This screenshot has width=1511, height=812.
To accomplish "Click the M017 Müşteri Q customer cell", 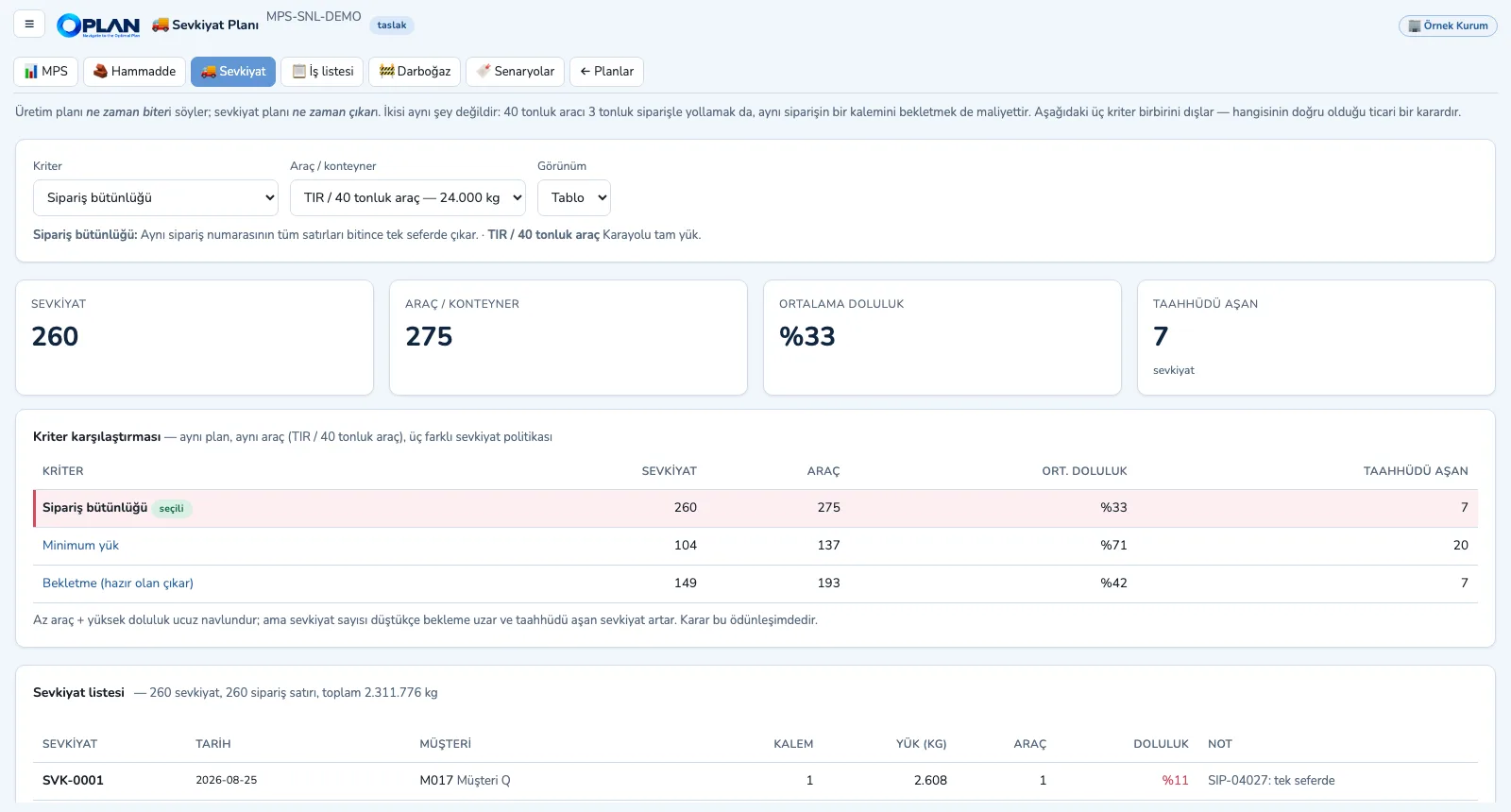I will pyautogui.click(x=465, y=781).
